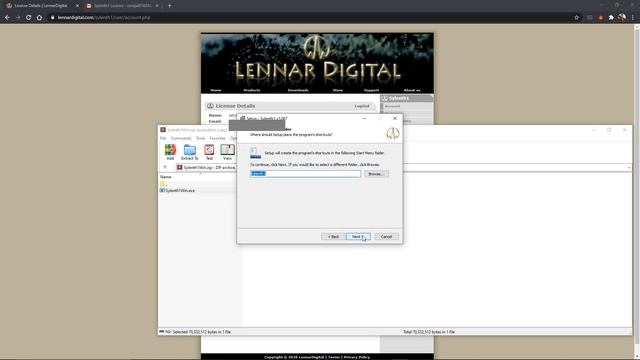Open the WinRAR address bar dropdown arrow
This screenshot has height=360, width=640.
[x=629, y=167]
